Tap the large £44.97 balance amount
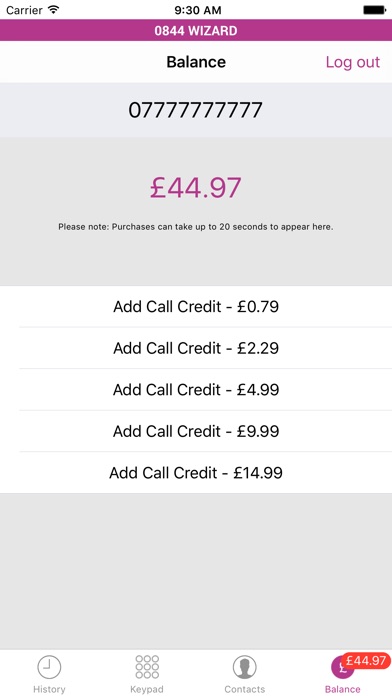This screenshot has height=696, width=392. (x=196, y=187)
